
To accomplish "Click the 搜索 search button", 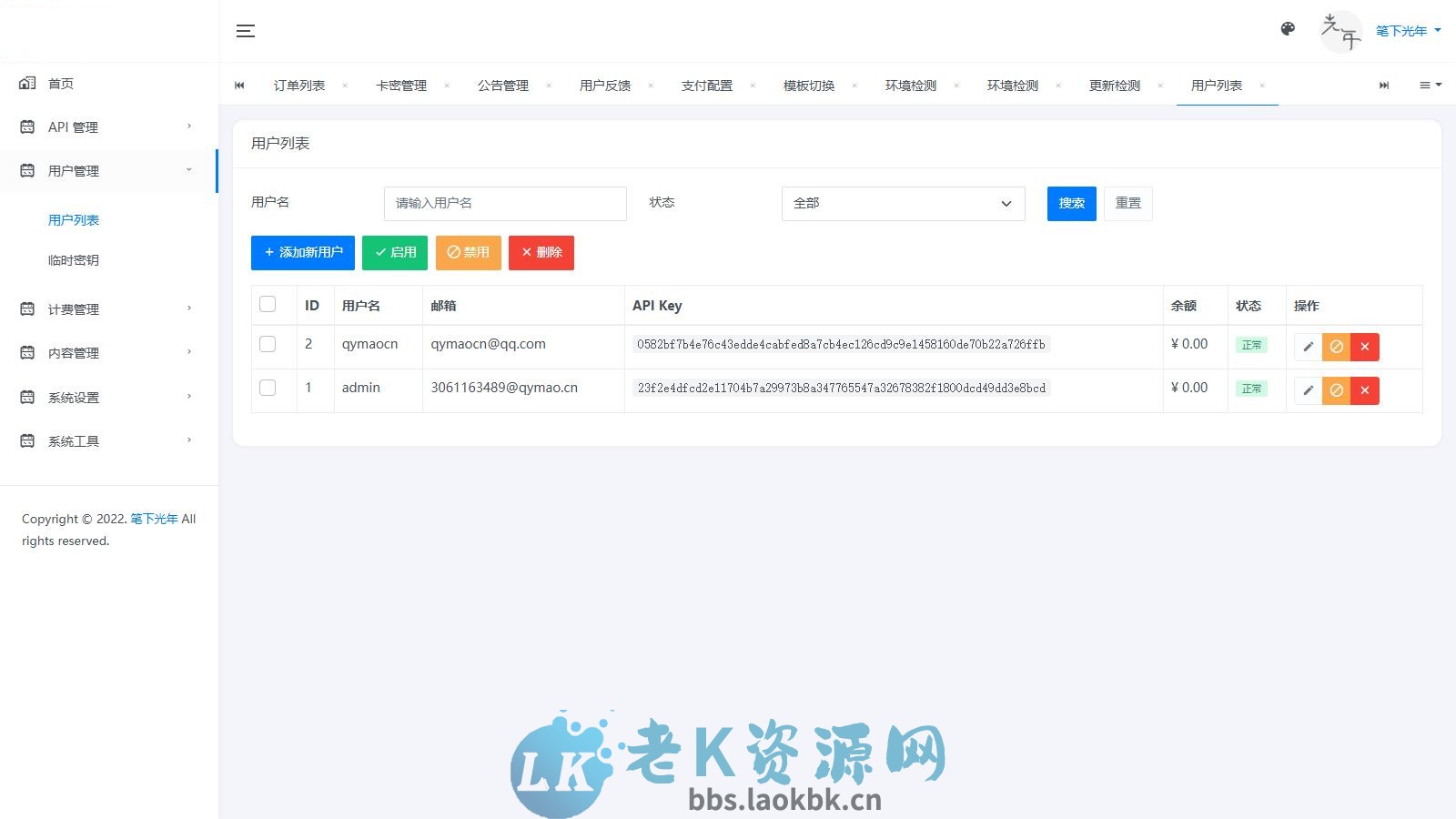I will pos(1071,203).
